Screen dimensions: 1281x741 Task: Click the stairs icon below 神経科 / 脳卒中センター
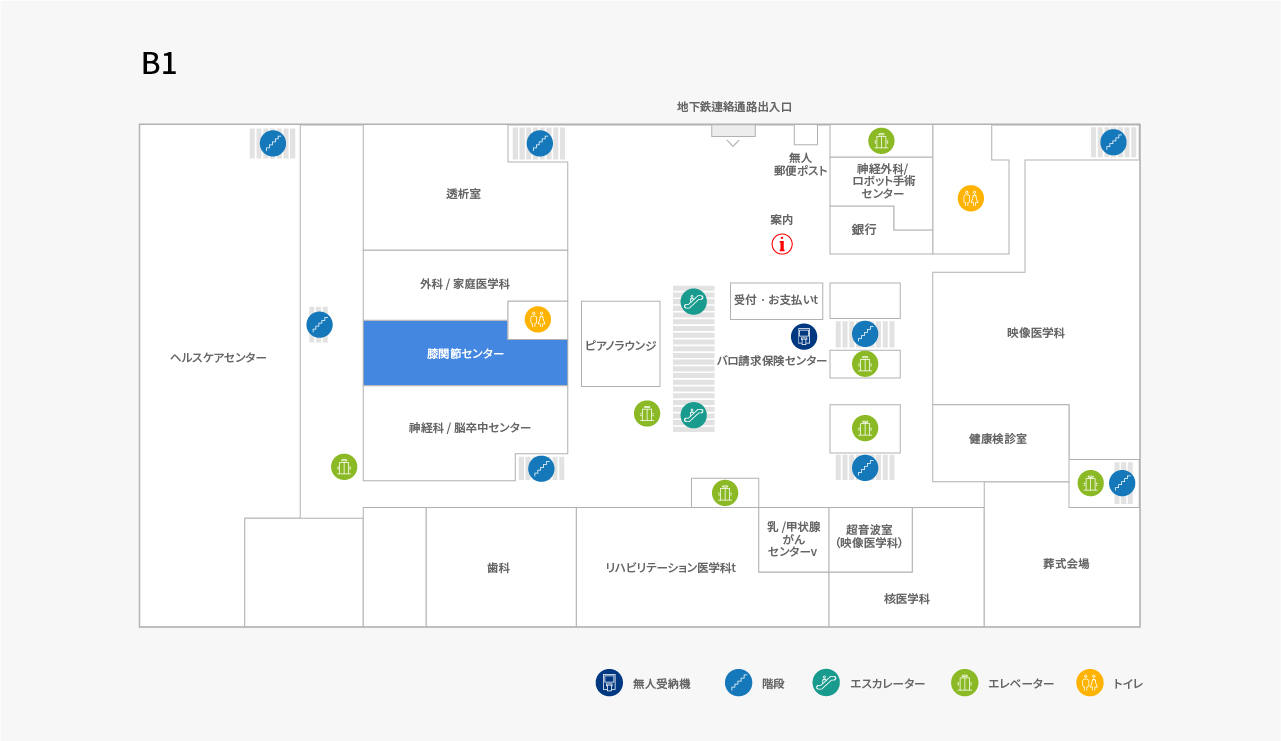(x=541, y=468)
